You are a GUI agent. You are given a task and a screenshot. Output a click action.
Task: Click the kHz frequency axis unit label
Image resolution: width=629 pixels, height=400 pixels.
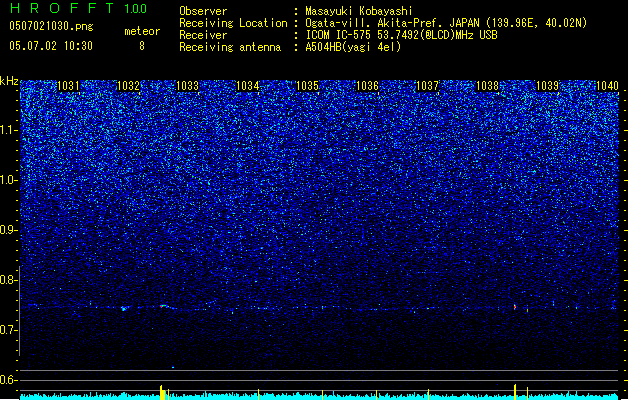coord(9,81)
